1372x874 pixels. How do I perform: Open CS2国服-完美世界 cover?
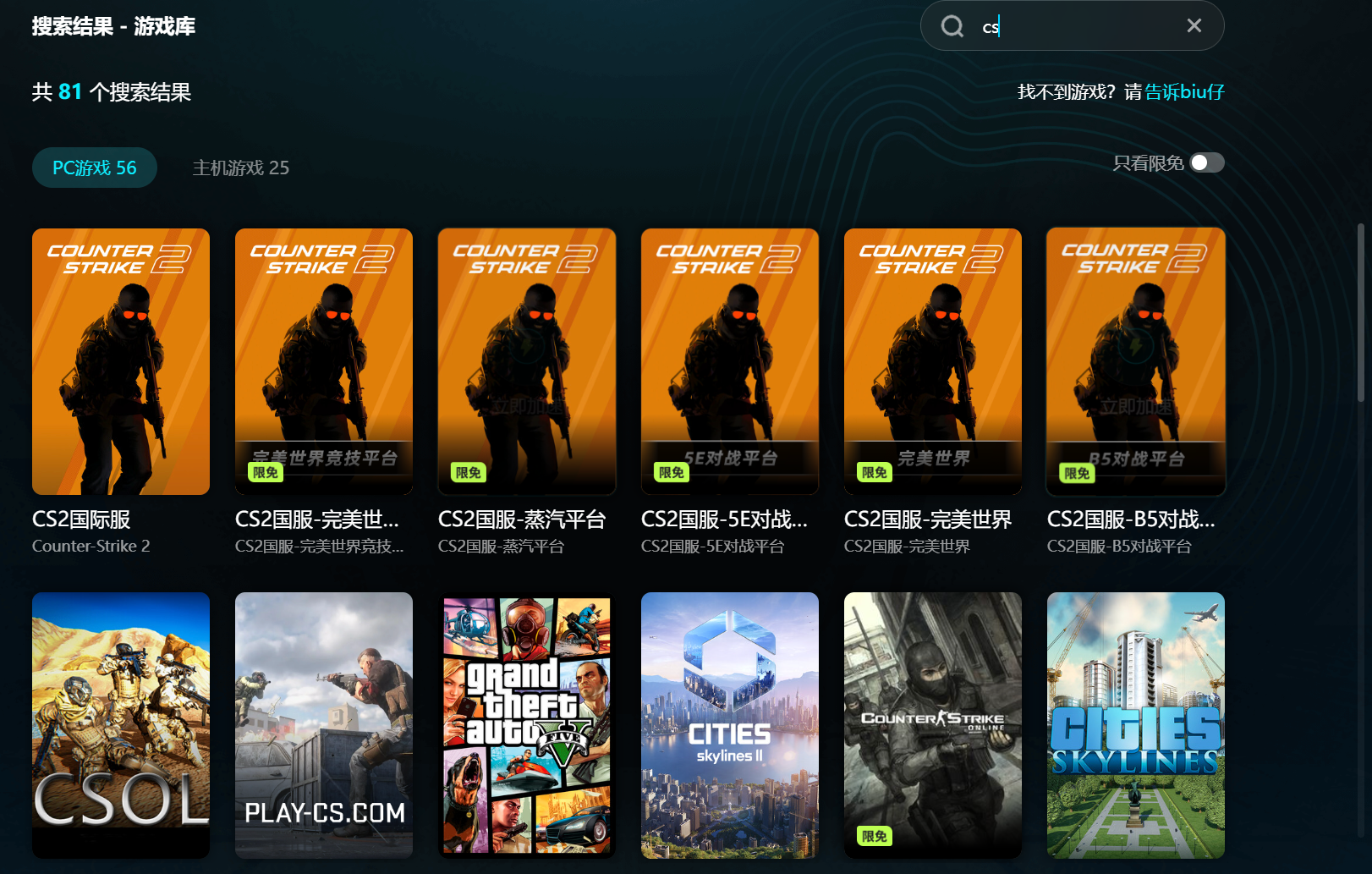[933, 361]
